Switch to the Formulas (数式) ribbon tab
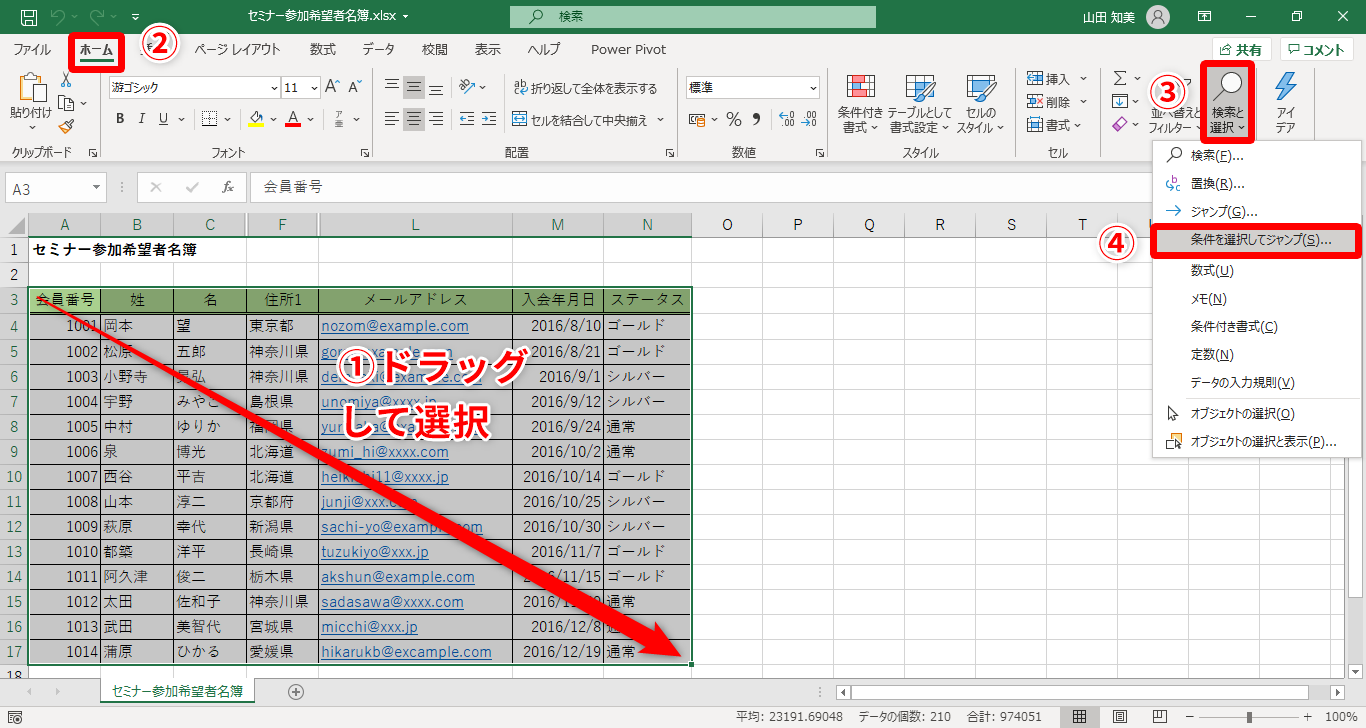 pos(322,50)
